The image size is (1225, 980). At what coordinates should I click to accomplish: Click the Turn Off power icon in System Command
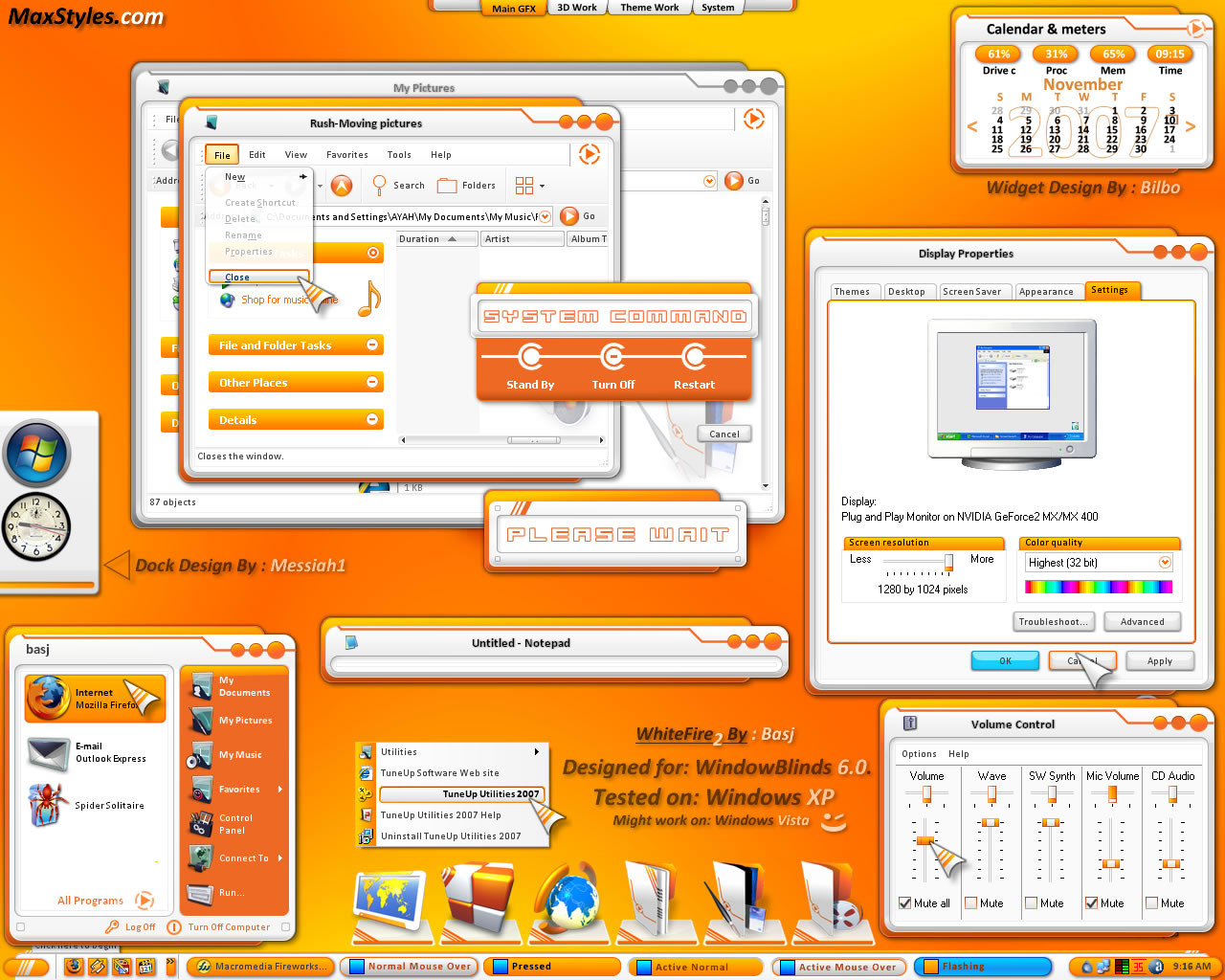[x=612, y=357]
